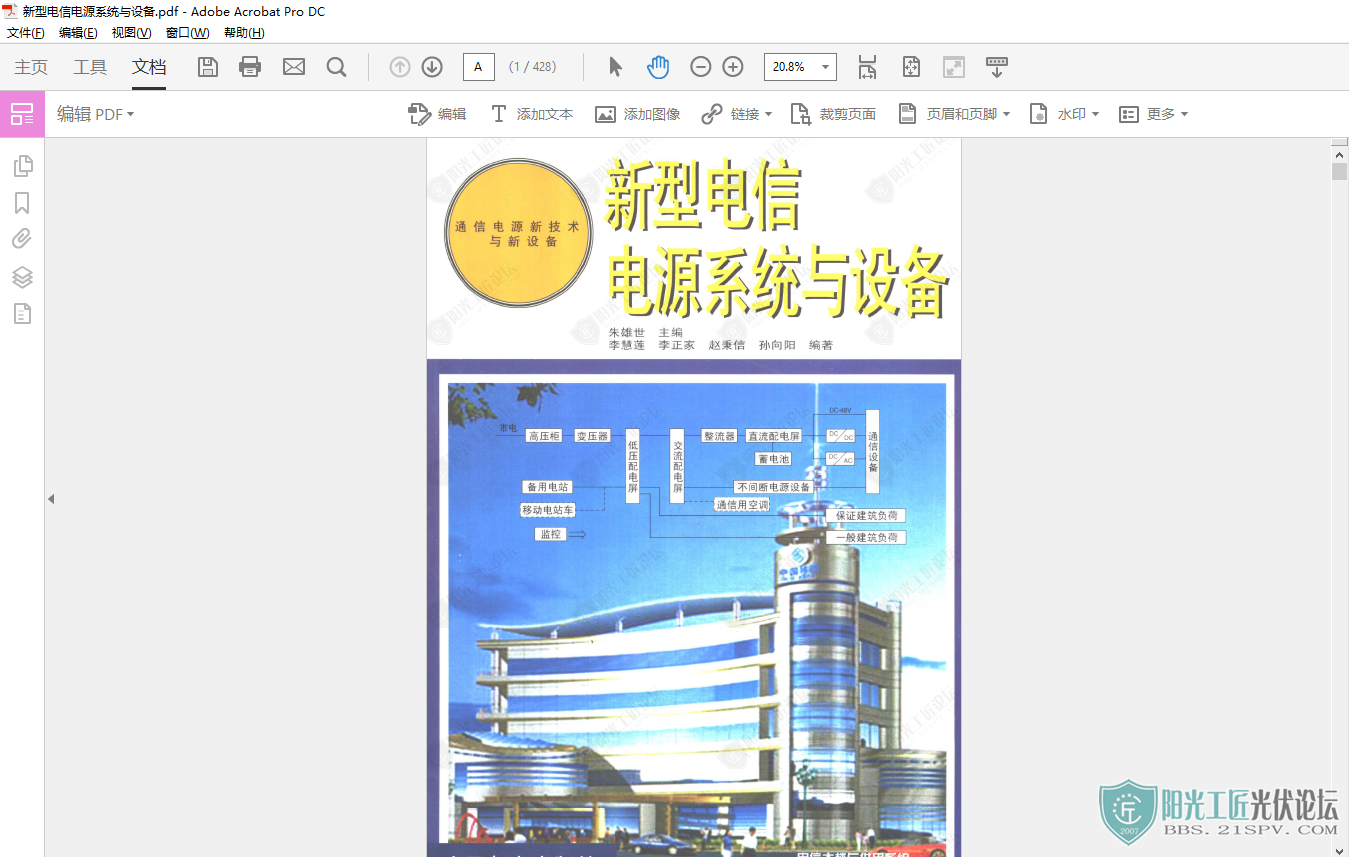
Task: Click the scrollbar up arrow
Action: [x=1340, y=153]
